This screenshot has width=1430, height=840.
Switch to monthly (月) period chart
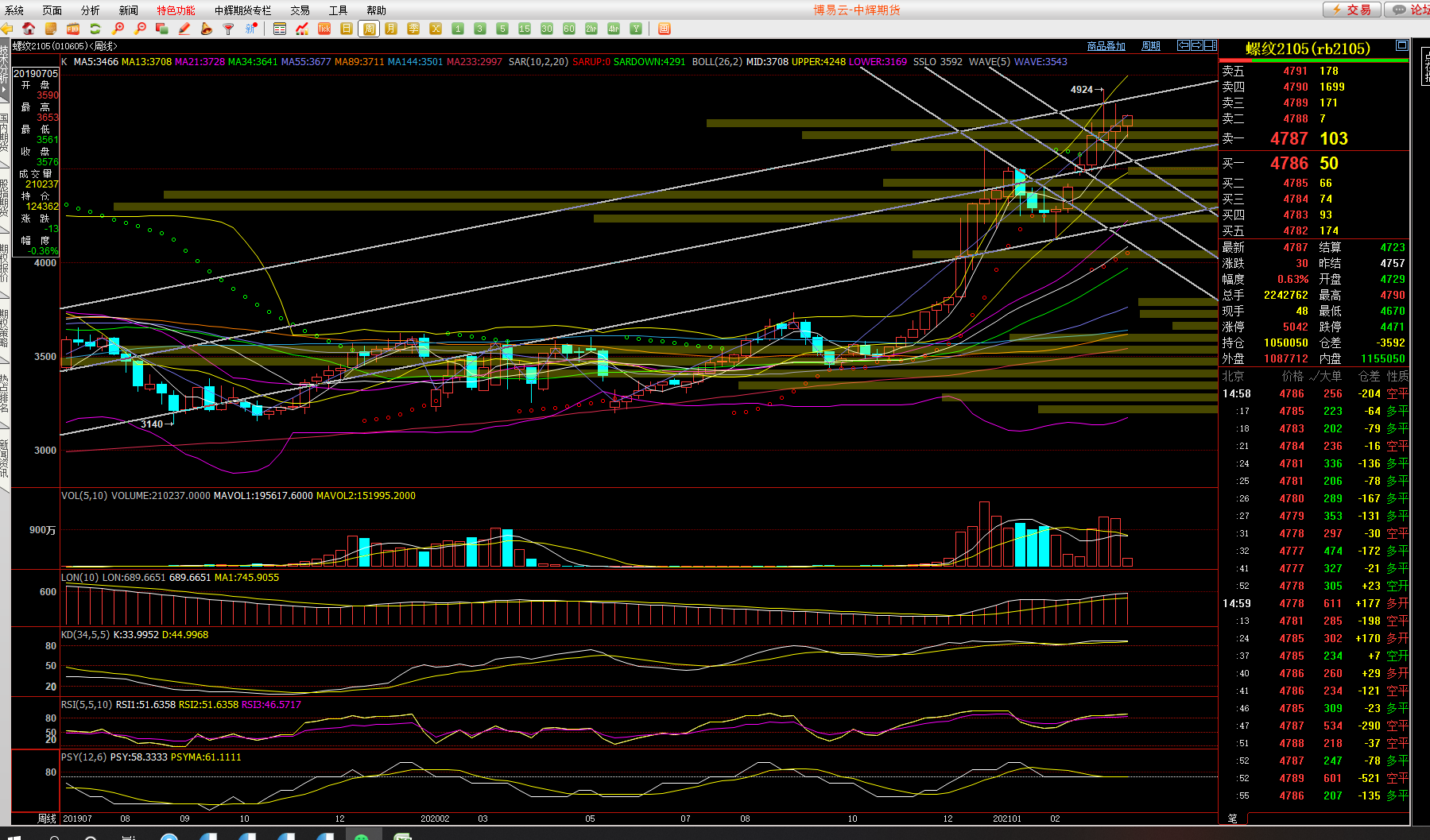click(x=391, y=29)
